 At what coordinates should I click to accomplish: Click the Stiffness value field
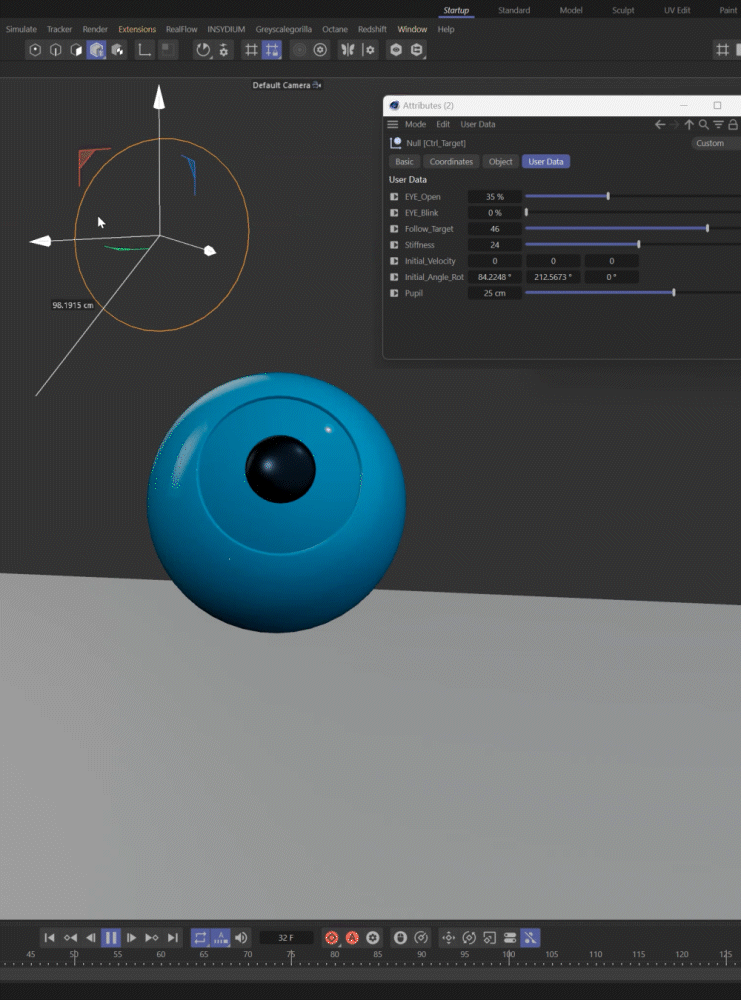[495, 245]
